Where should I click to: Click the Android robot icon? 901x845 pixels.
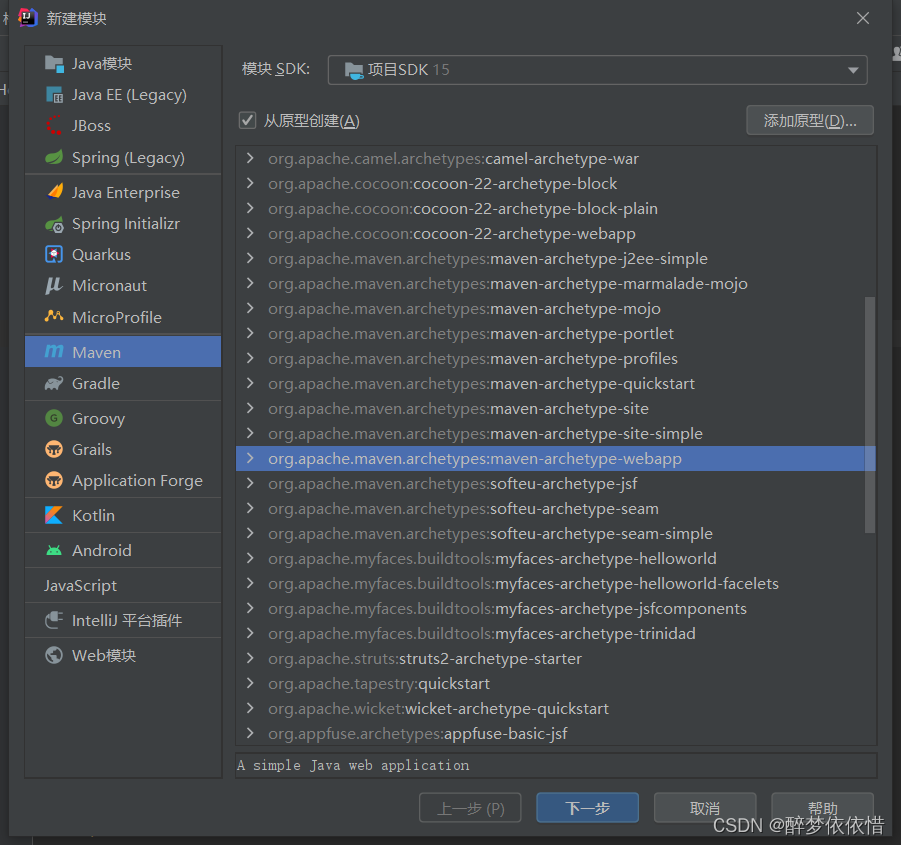pos(54,550)
